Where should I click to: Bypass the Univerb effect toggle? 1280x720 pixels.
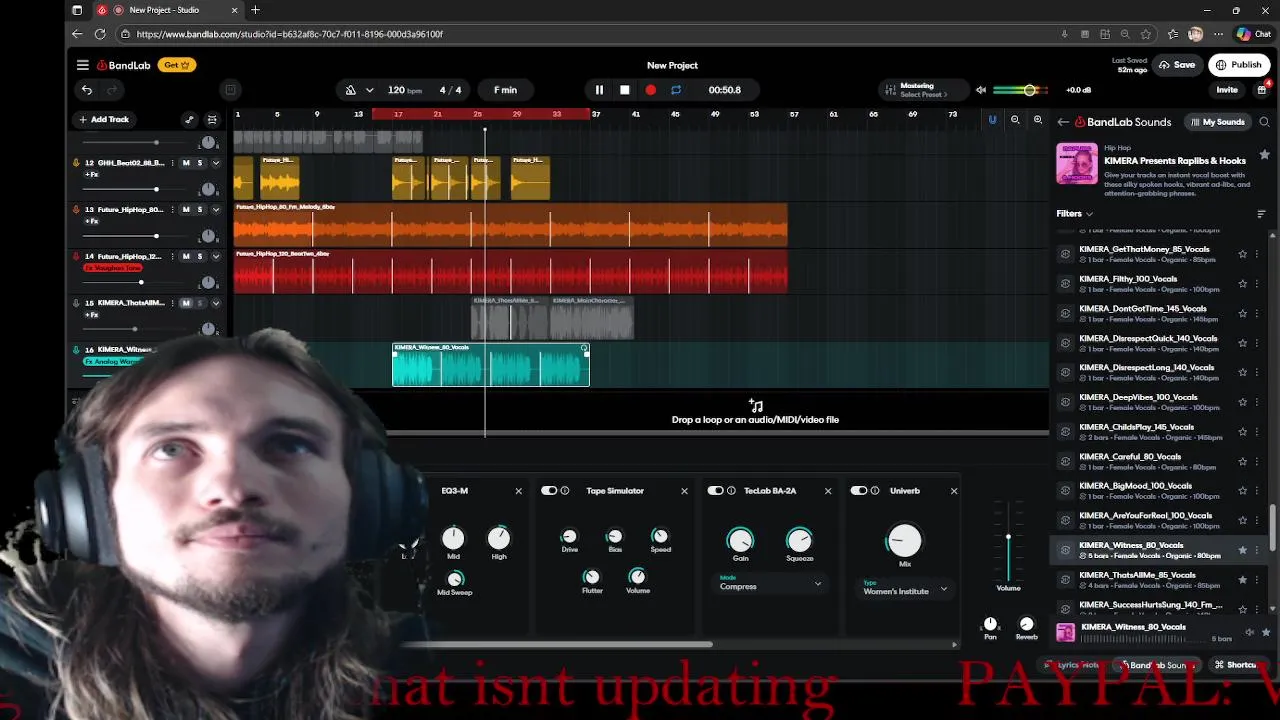[858, 491]
